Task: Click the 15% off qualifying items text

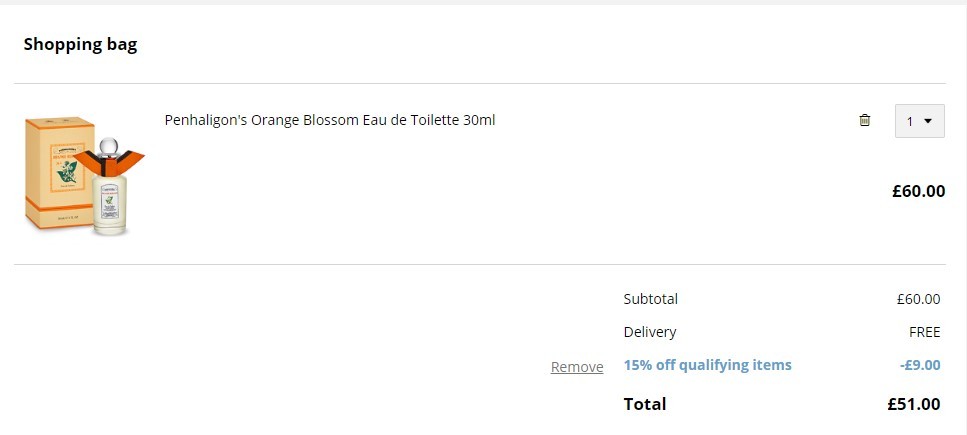Action: pos(707,365)
